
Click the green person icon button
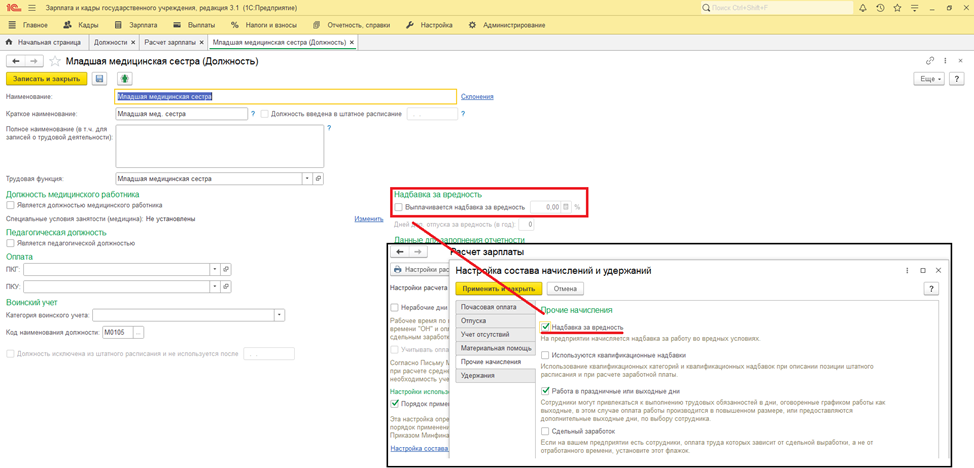pos(125,79)
